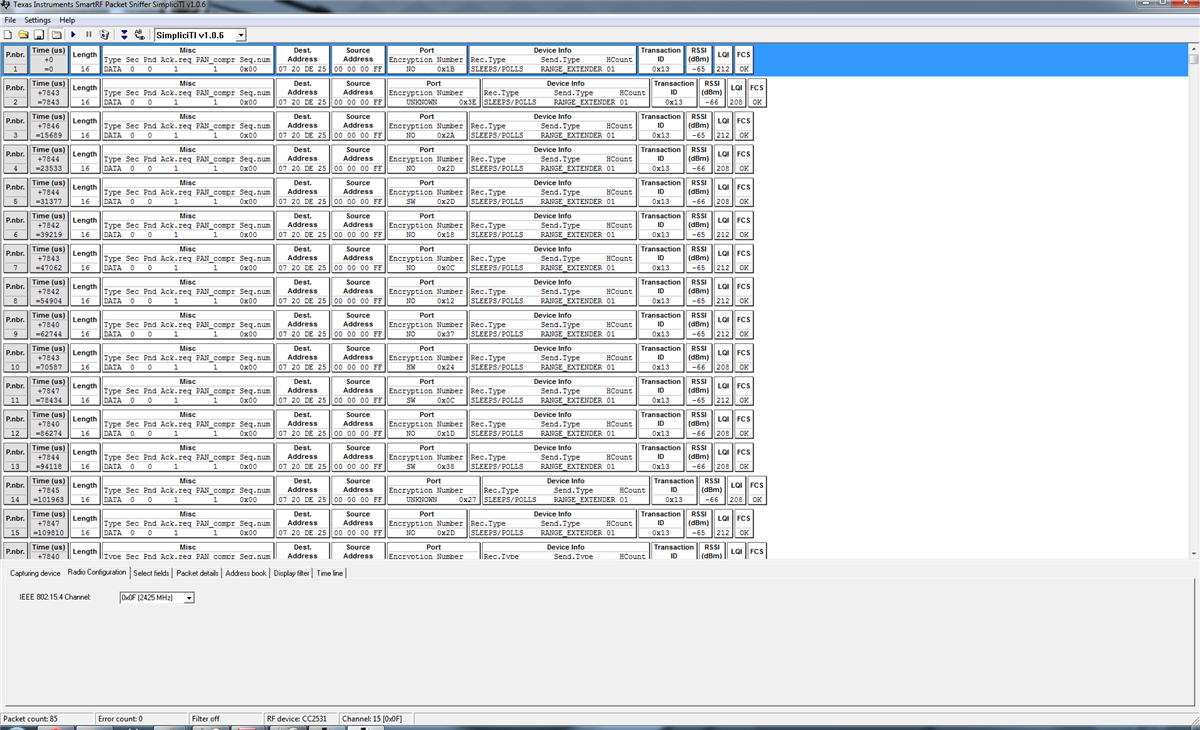
Task: Switch to the Capturing device tab
Action: point(35,573)
